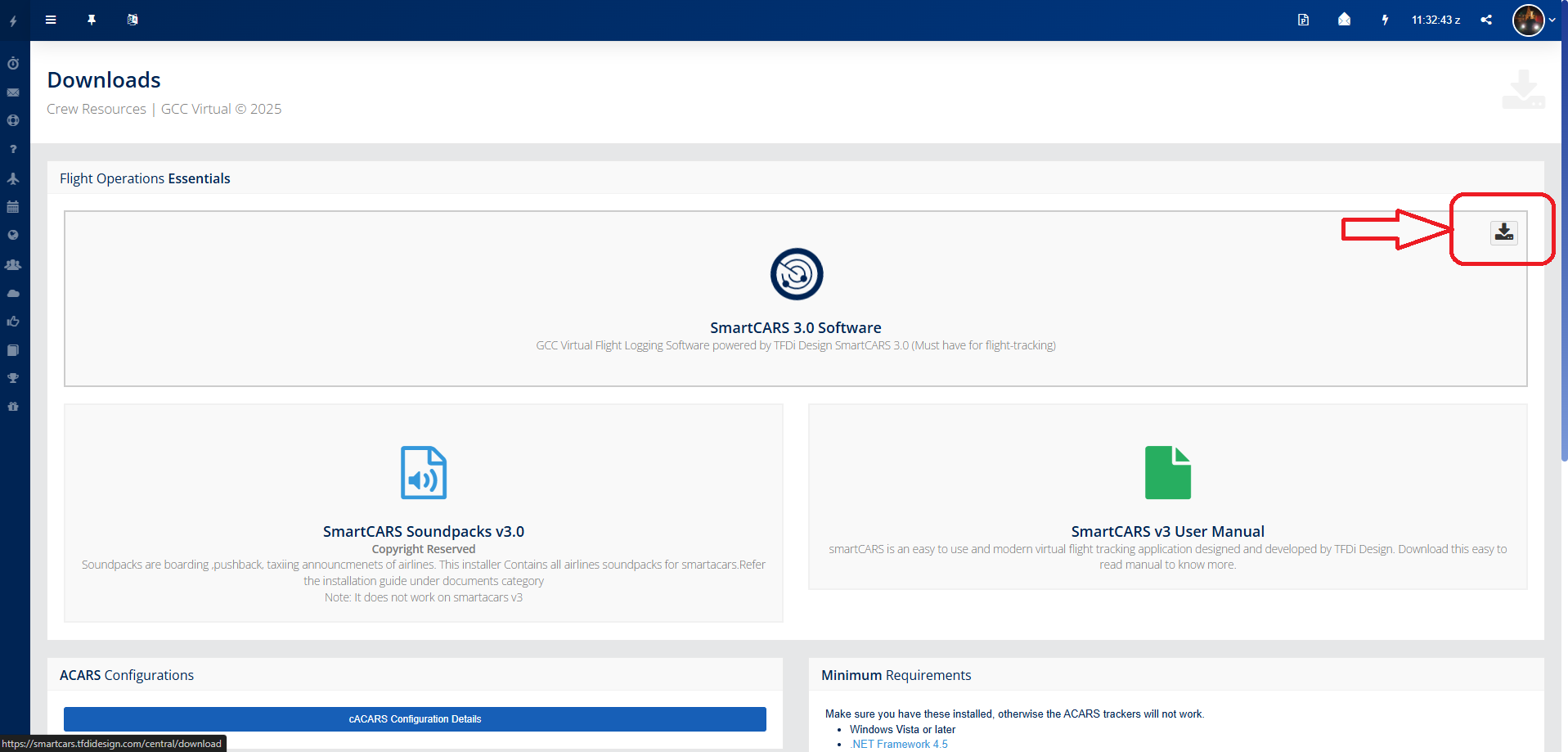Click the 11:32:43 z clock

[1435, 20]
